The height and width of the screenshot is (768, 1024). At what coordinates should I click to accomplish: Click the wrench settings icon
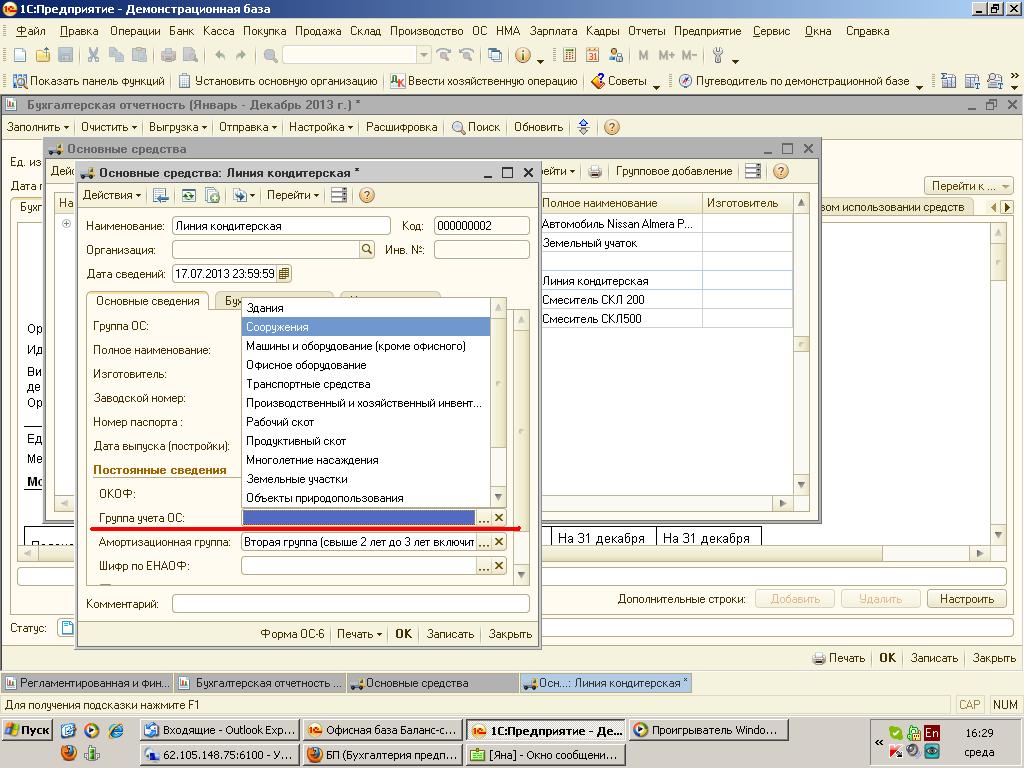point(718,56)
